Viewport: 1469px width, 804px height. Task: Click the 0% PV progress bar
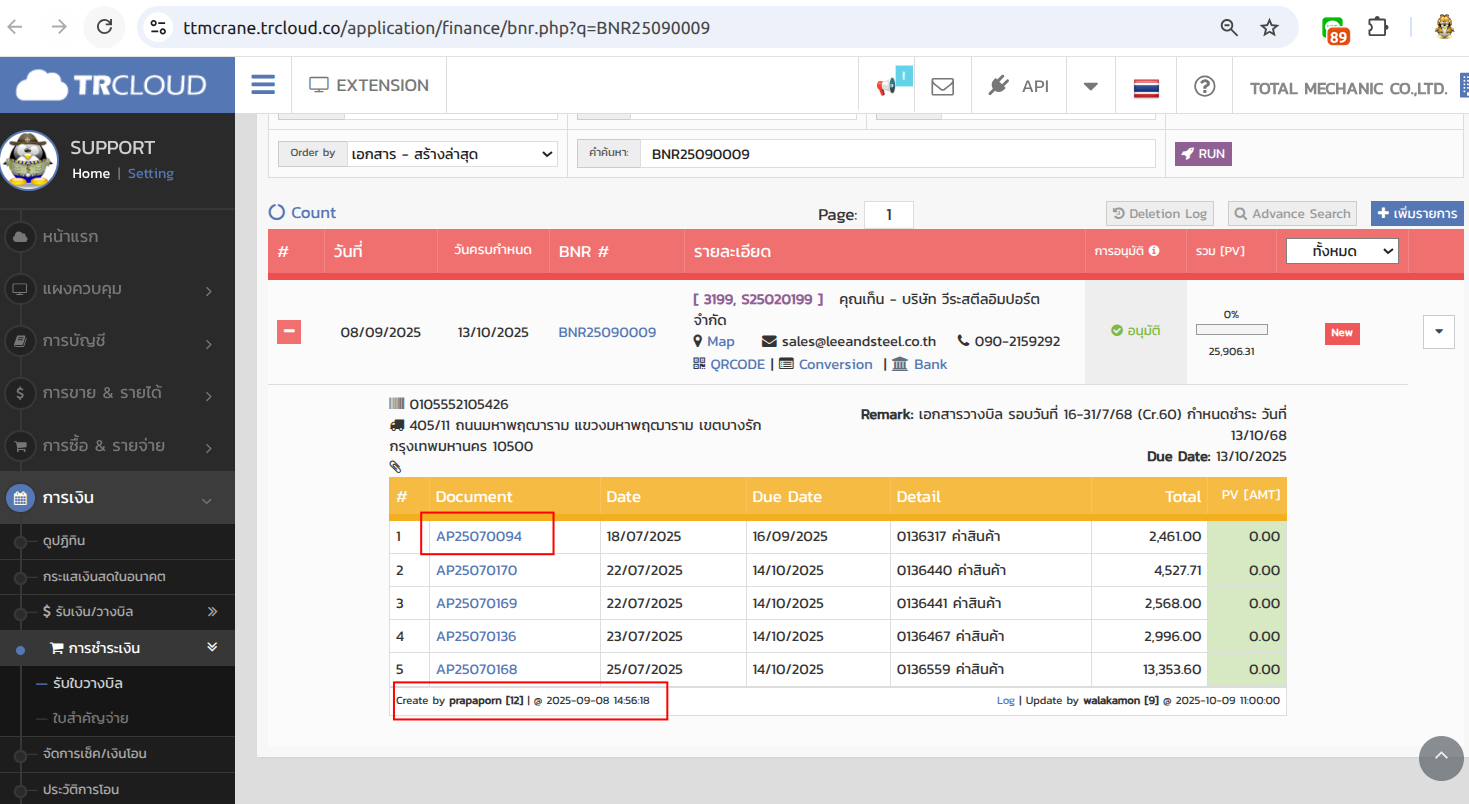coord(1231,329)
